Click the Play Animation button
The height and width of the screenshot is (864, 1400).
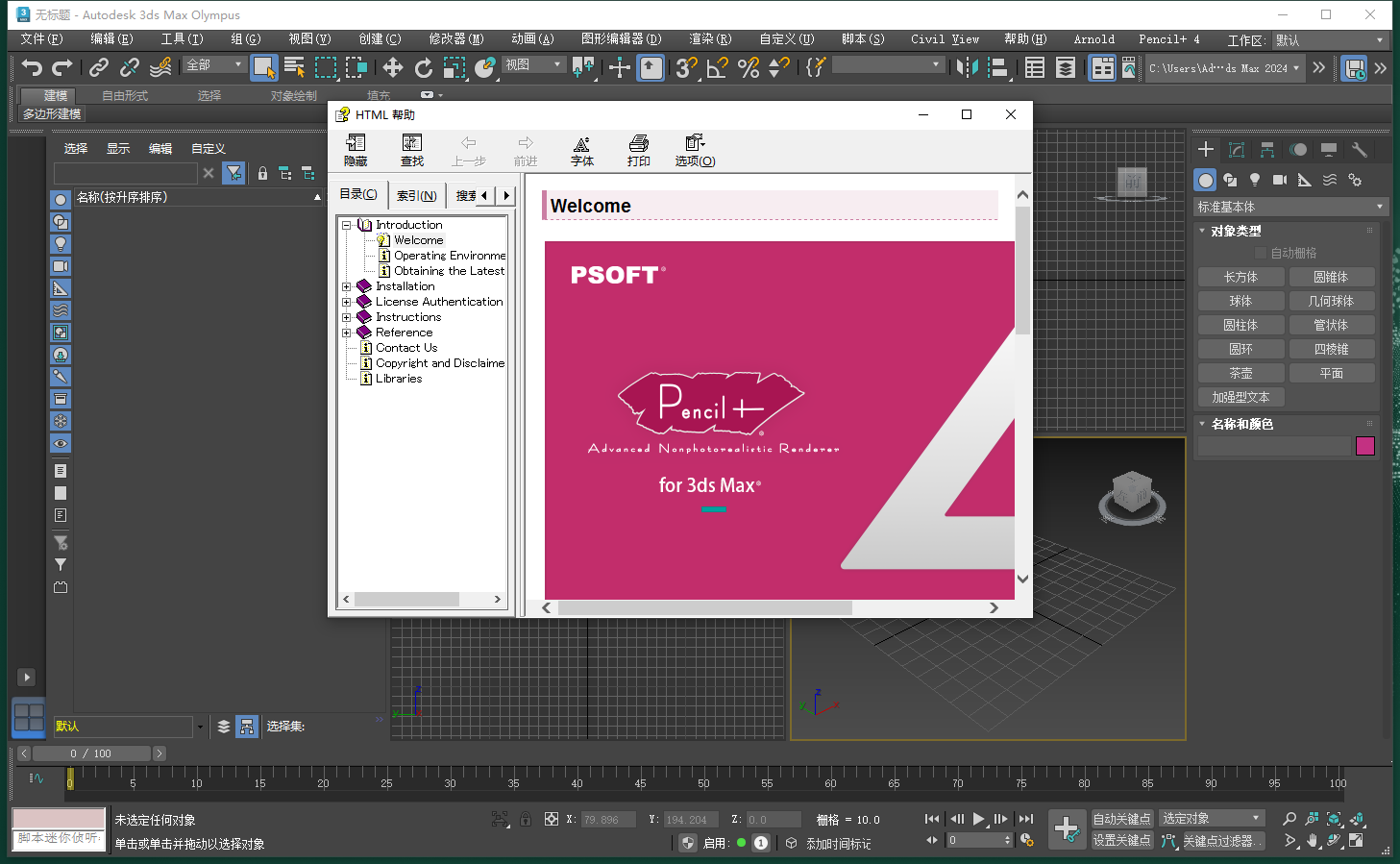979,819
